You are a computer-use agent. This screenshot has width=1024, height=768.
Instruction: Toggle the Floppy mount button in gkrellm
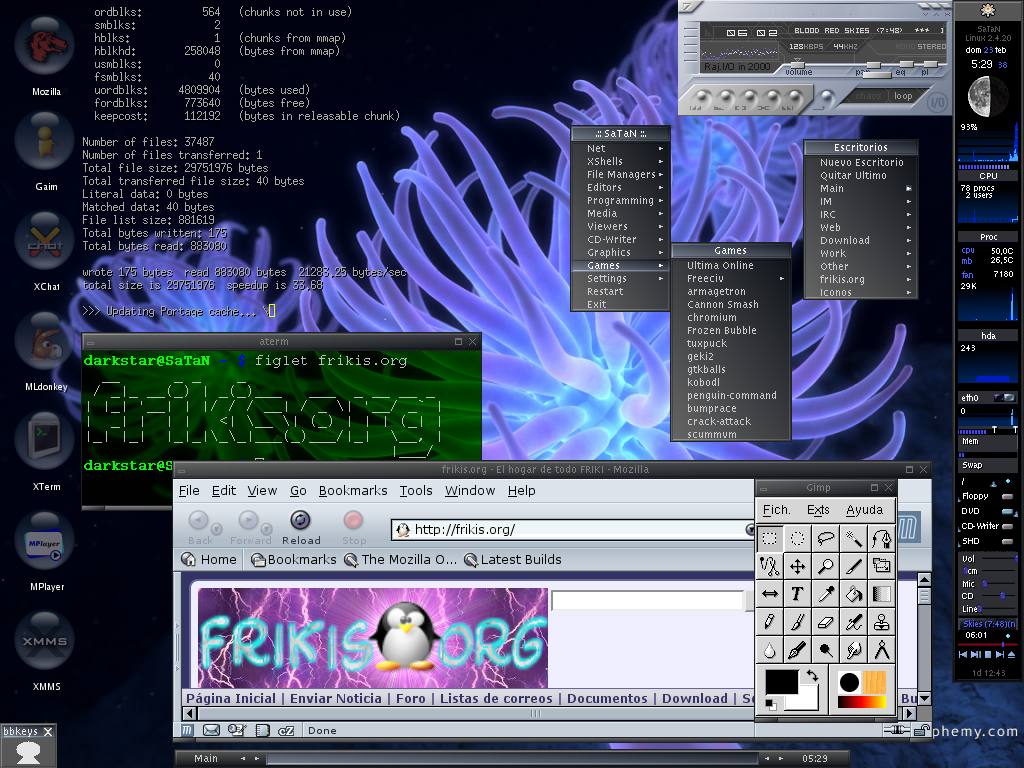pyautogui.click(x=1007, y=496)
